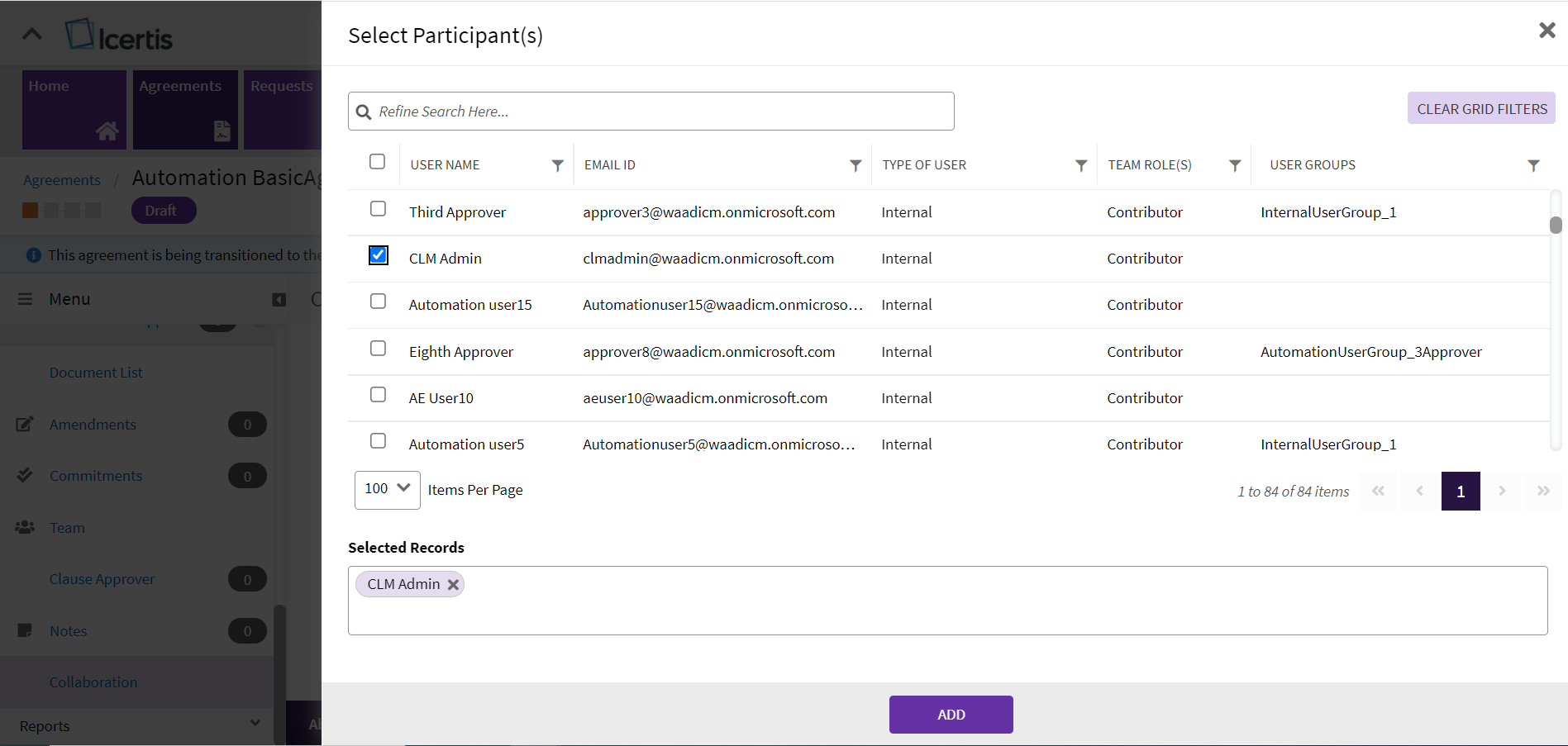Remove CLM Admin from Selected Records
The width and height of the screenshot is (1568, 746).
point(453,585)
